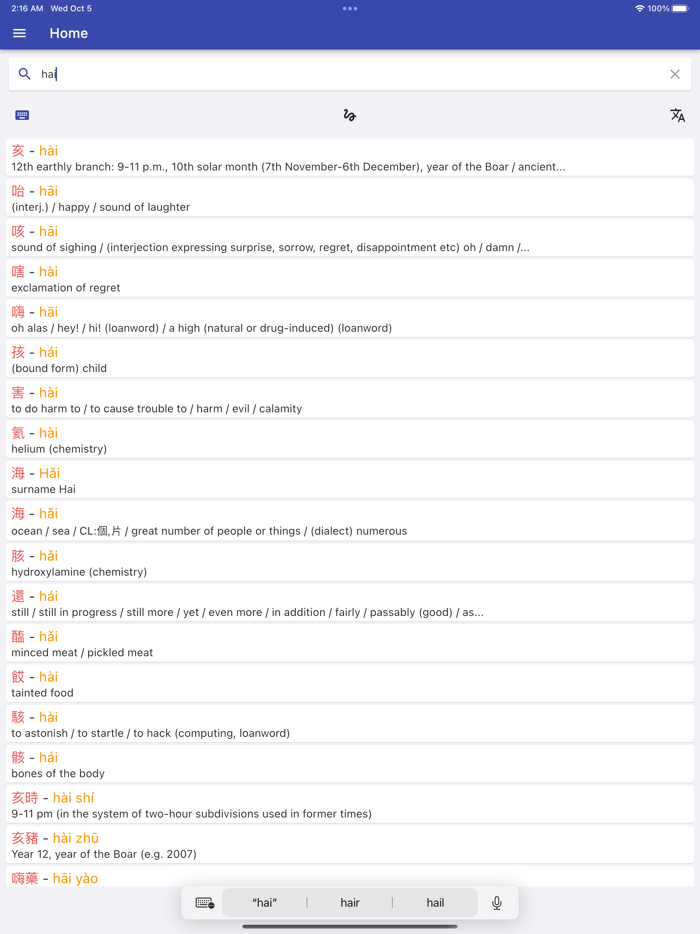This screenshot has width=700, height=934.
Task: Focus the search field containing hai
Action: pyautogui.click(x=350, y=74)
